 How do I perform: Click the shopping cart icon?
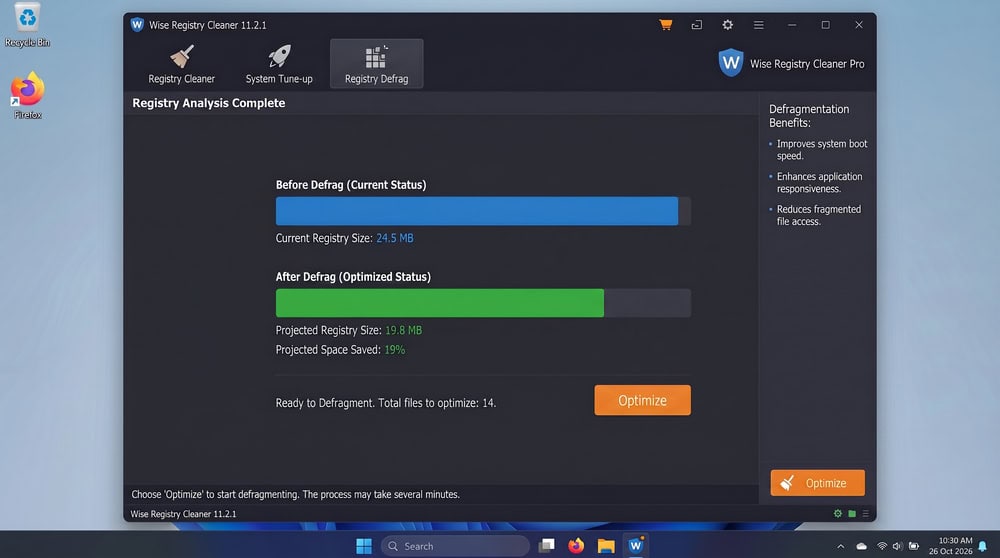pyautogui.click(x=666, y=25)
